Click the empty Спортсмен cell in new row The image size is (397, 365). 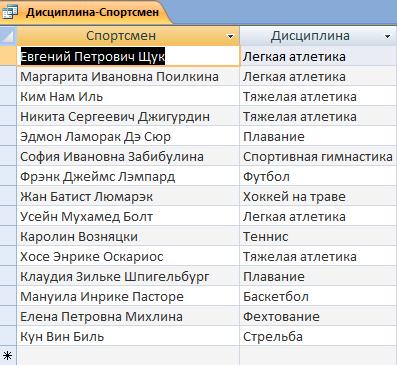pos(128,356)
